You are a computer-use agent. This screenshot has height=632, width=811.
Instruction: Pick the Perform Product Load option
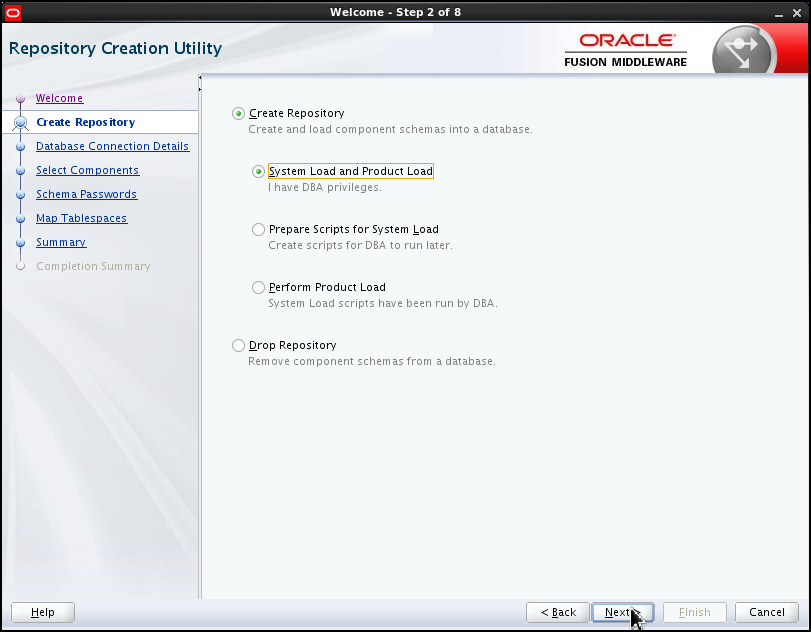pos(258,287)
